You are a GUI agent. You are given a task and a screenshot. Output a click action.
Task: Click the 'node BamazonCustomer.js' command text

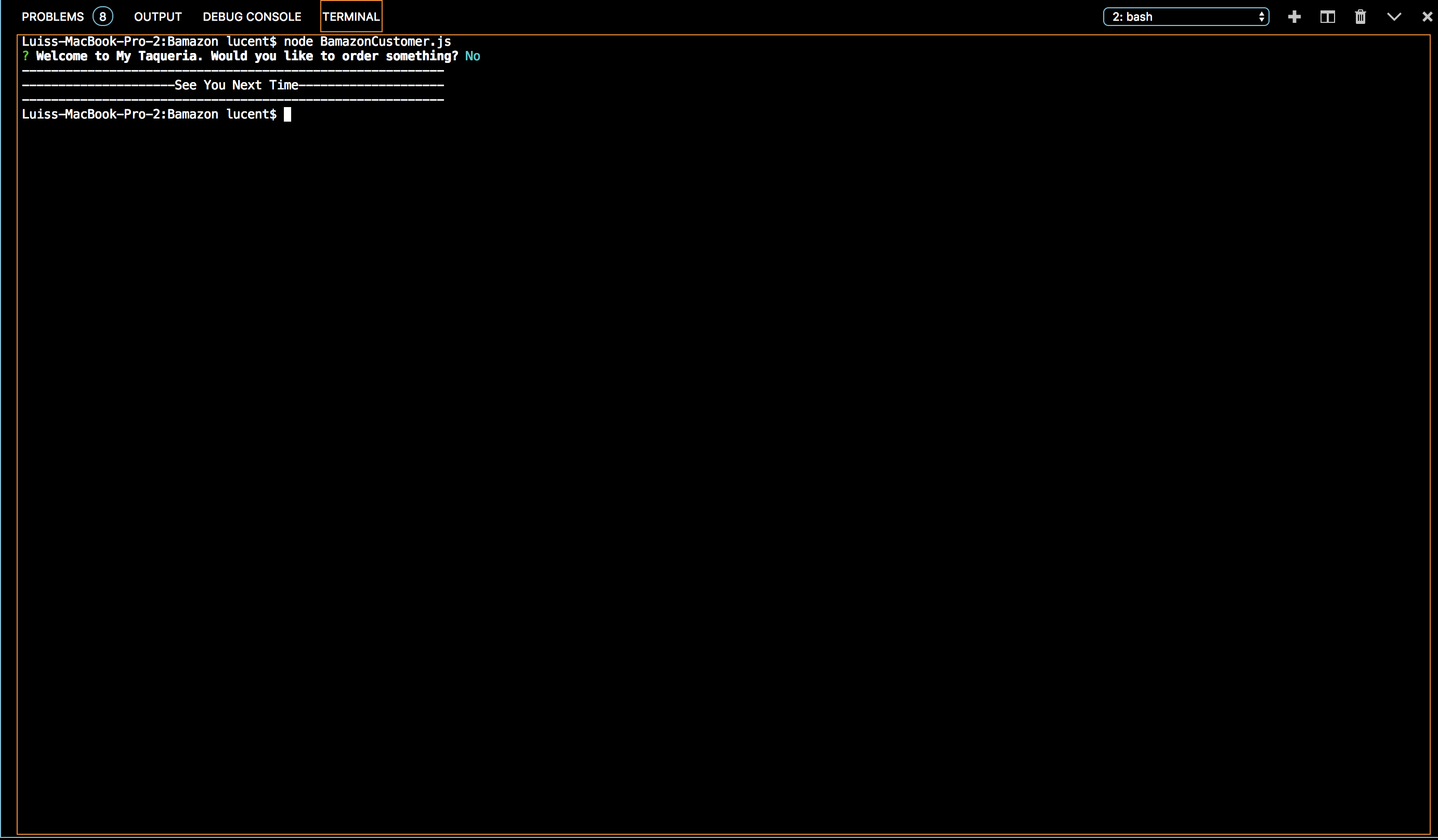coord(367,42)
